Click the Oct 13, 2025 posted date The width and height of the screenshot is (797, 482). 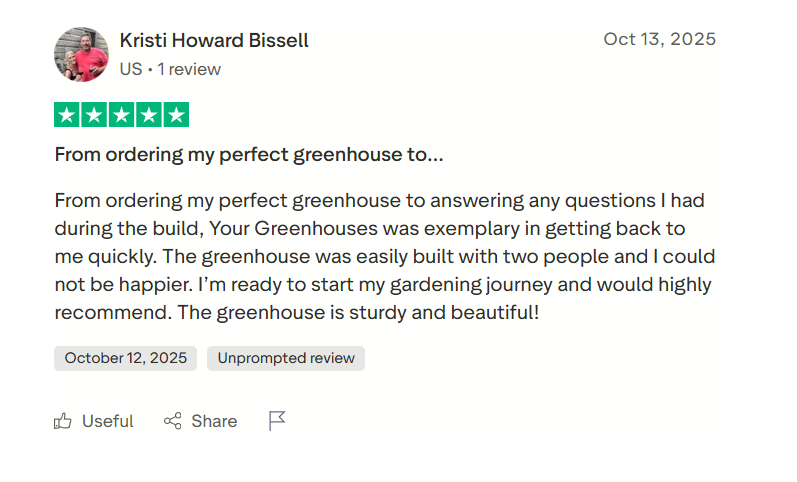[x=659, y=39]
